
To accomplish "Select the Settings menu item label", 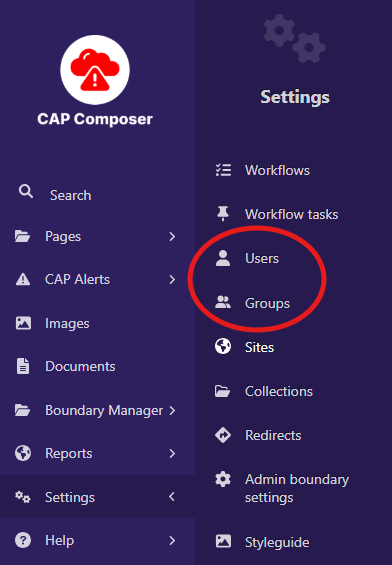I will coord(70,497).
